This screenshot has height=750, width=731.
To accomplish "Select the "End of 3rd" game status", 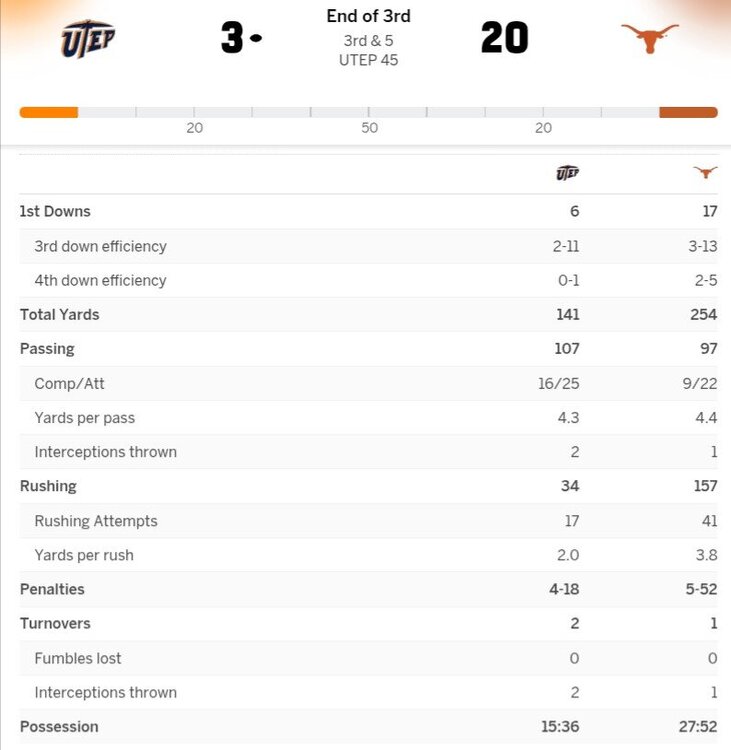I will 368,16.
